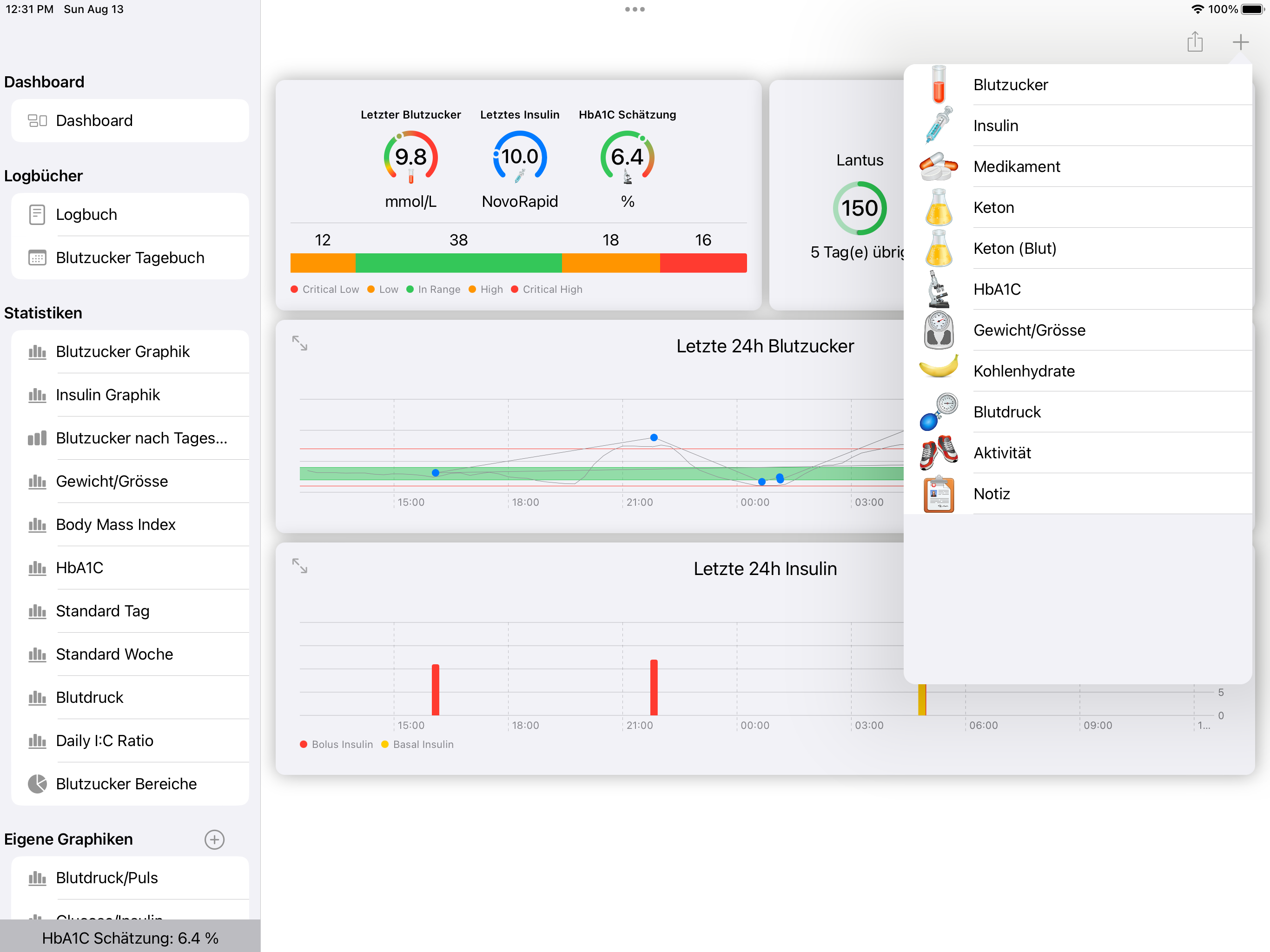Open Blutzucker Graphik statistics
The height and width of the screenshot is (952, 1270).
(x=130, y=351)
